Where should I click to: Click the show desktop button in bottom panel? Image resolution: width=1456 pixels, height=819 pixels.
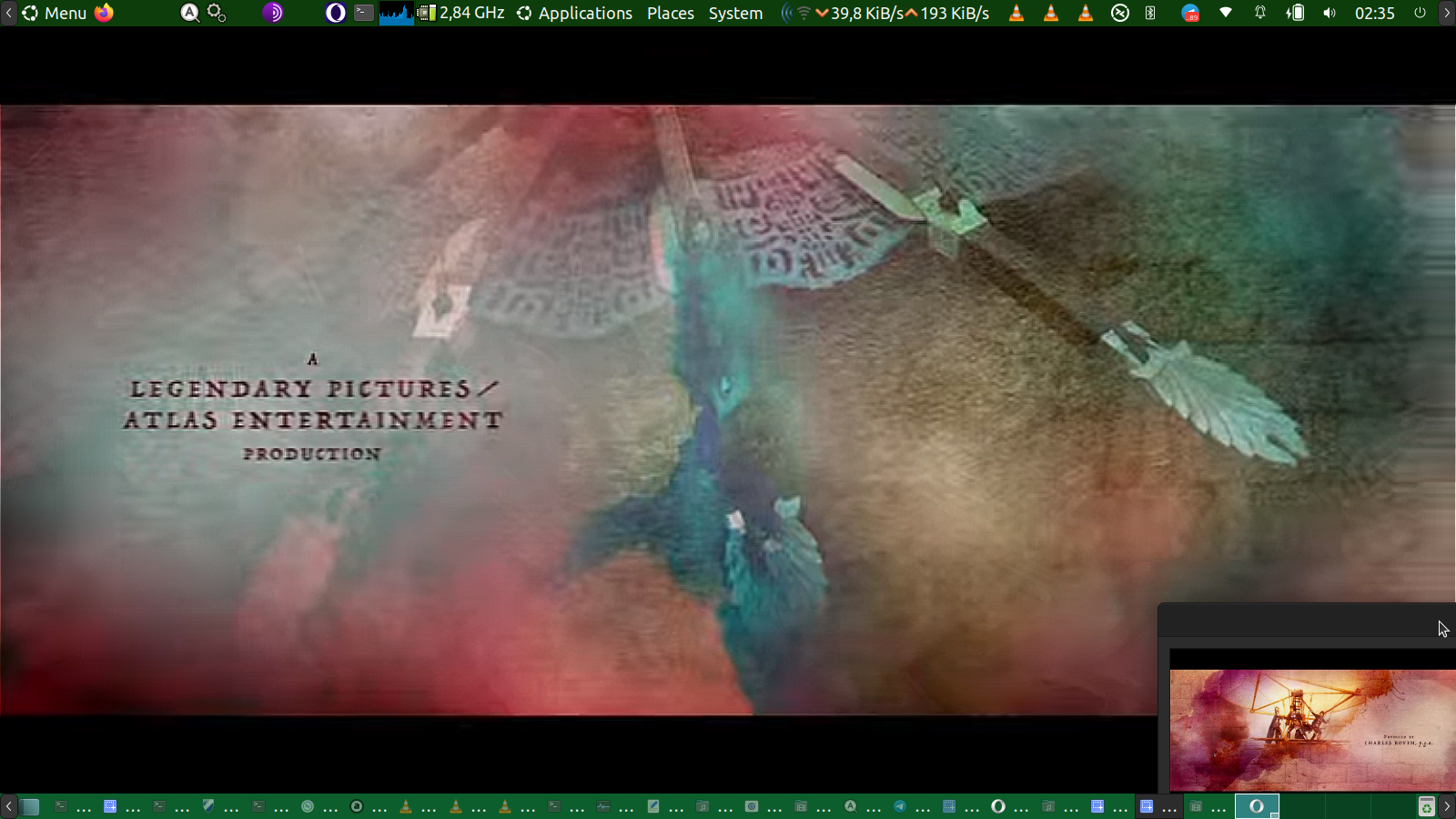point(30,806)
